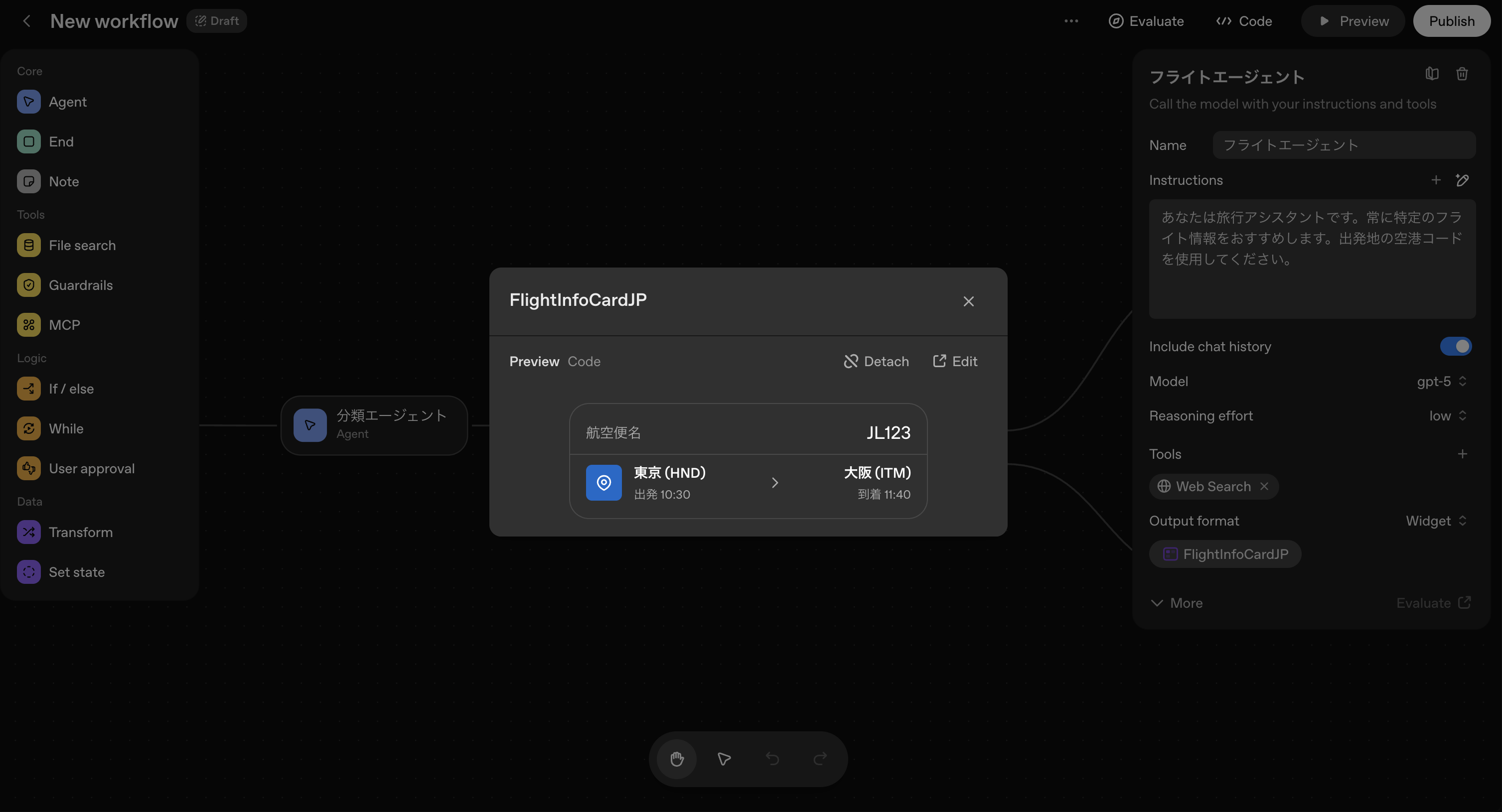Image resolution: width=1502 pixels, height=812 pixels.
Task: Select the Guardrails tool icon
Action: [x=28, y=285]
